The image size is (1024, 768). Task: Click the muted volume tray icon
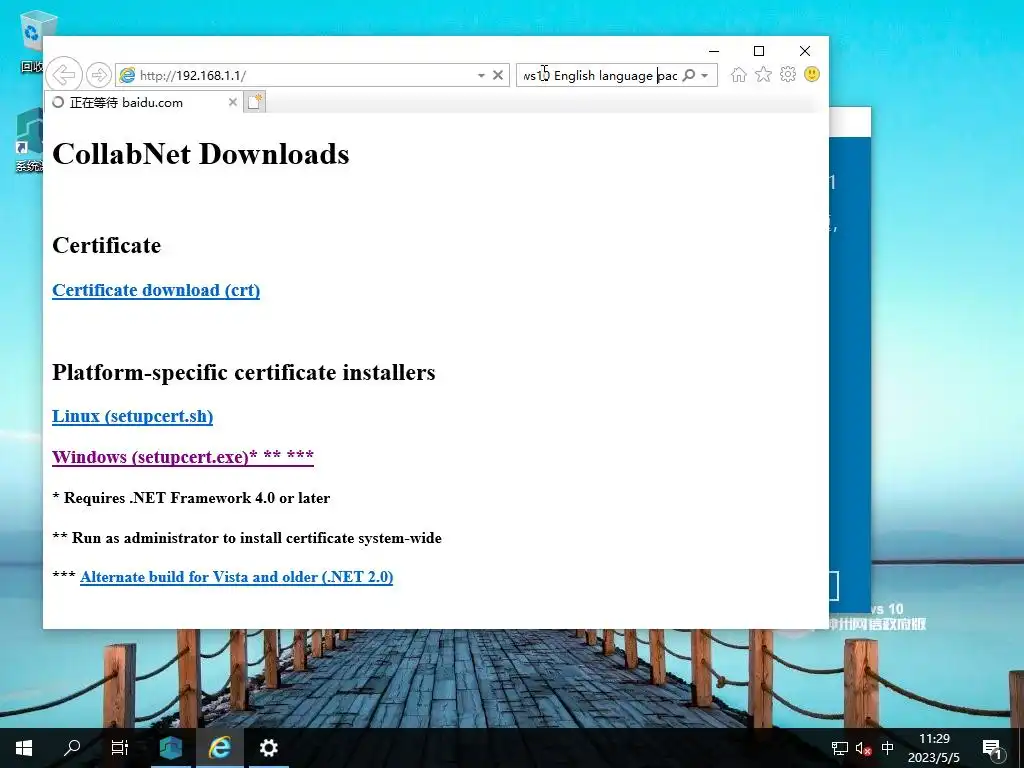(x=863, y=748)
